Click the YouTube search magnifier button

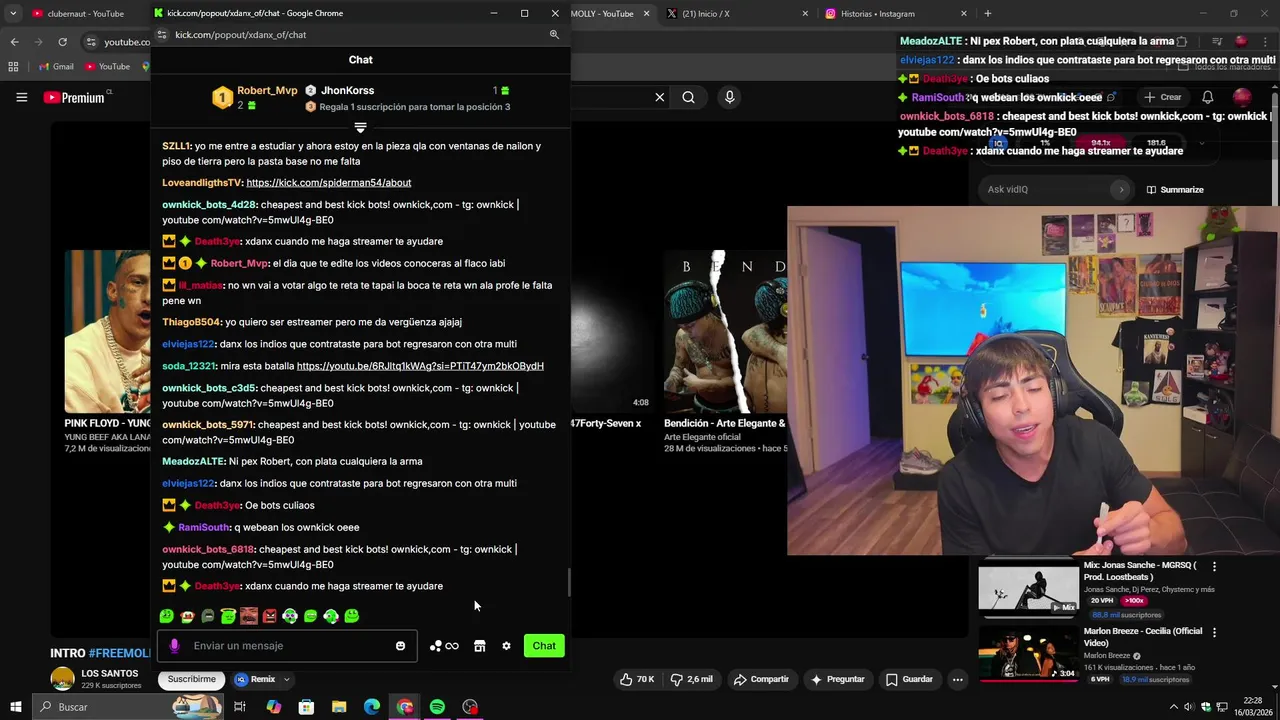[x=688, y=97]
